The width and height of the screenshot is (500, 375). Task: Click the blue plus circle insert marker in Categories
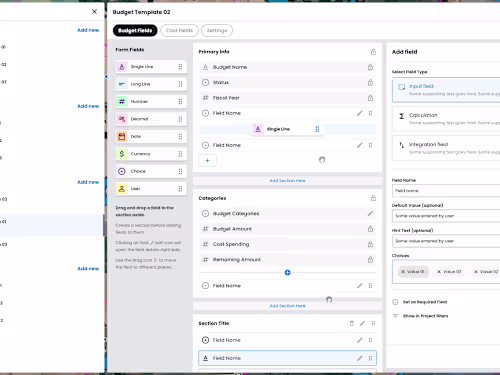[x=287, y=273]
